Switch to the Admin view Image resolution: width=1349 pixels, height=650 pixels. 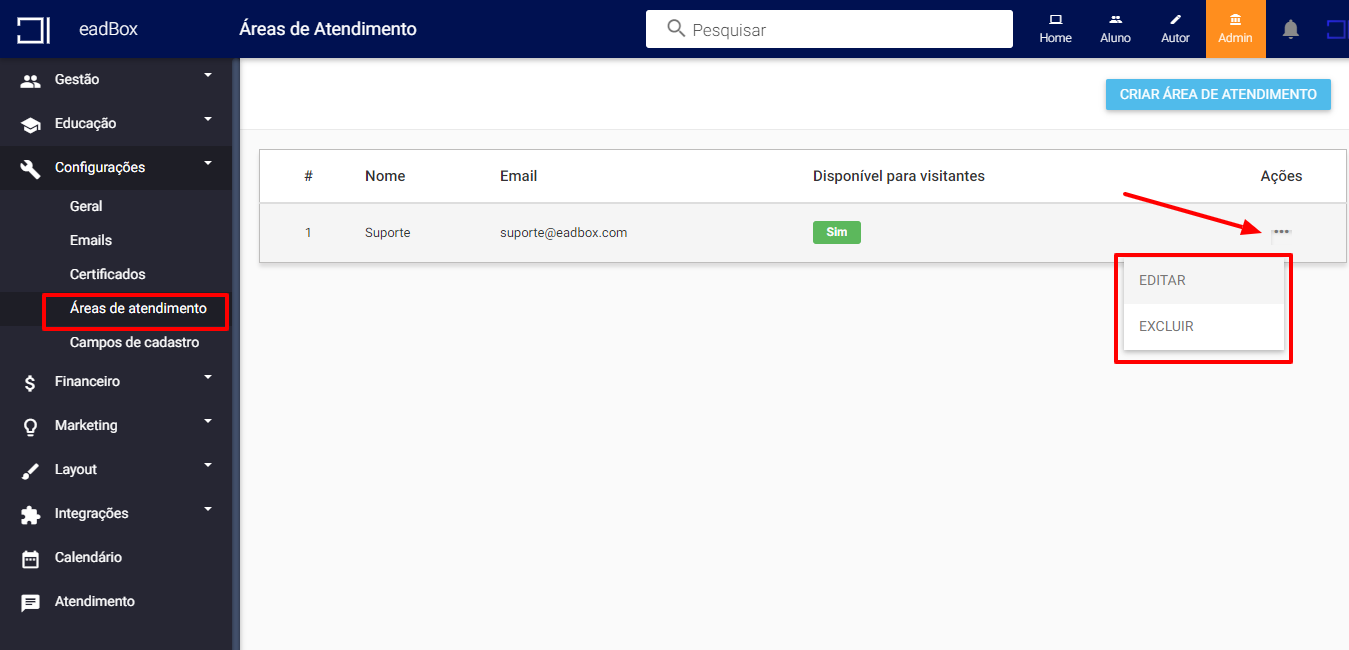pos(1235,29)
